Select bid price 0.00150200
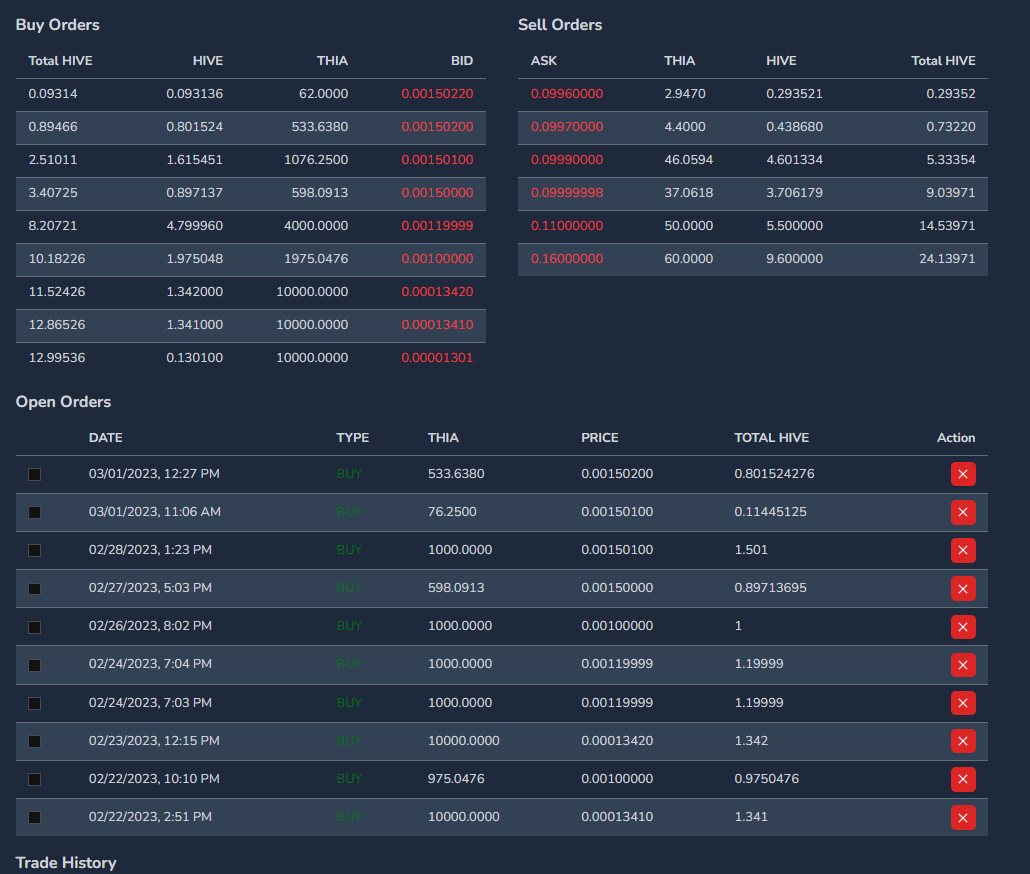This screenshot has height=874, width=1030. (x=437, y=127)
